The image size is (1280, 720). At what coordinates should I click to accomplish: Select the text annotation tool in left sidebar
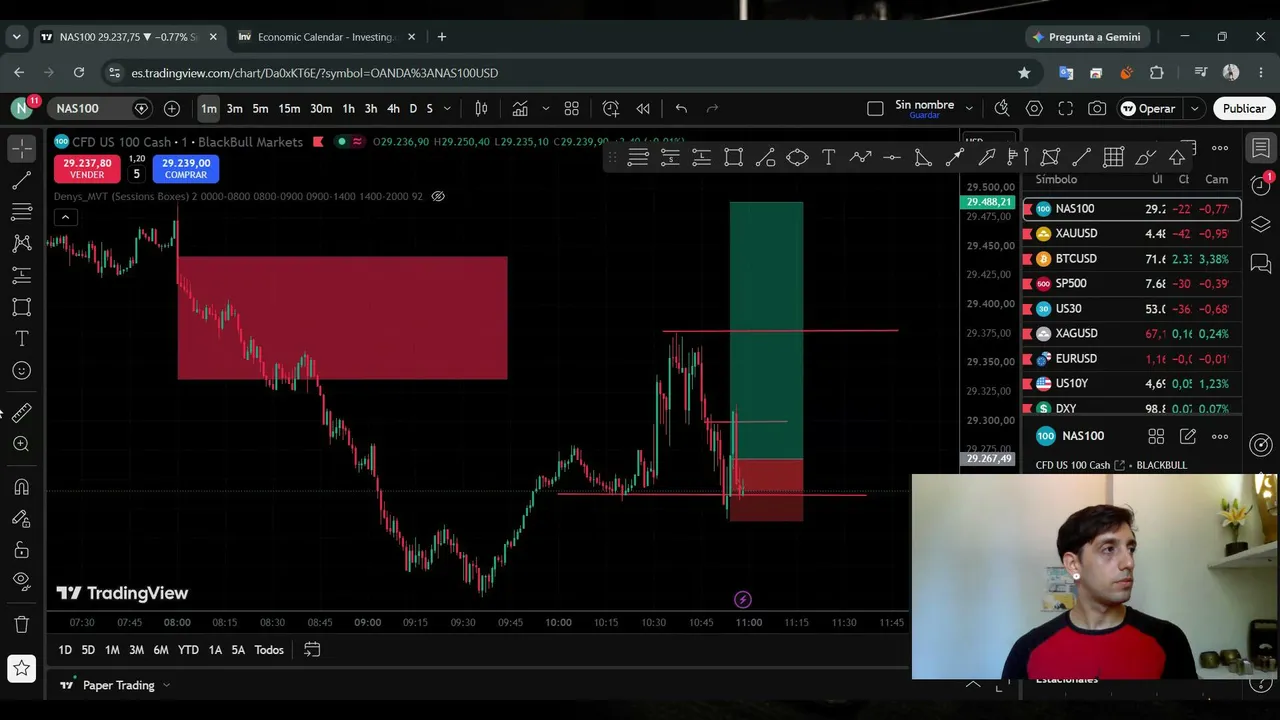[21, 339]
